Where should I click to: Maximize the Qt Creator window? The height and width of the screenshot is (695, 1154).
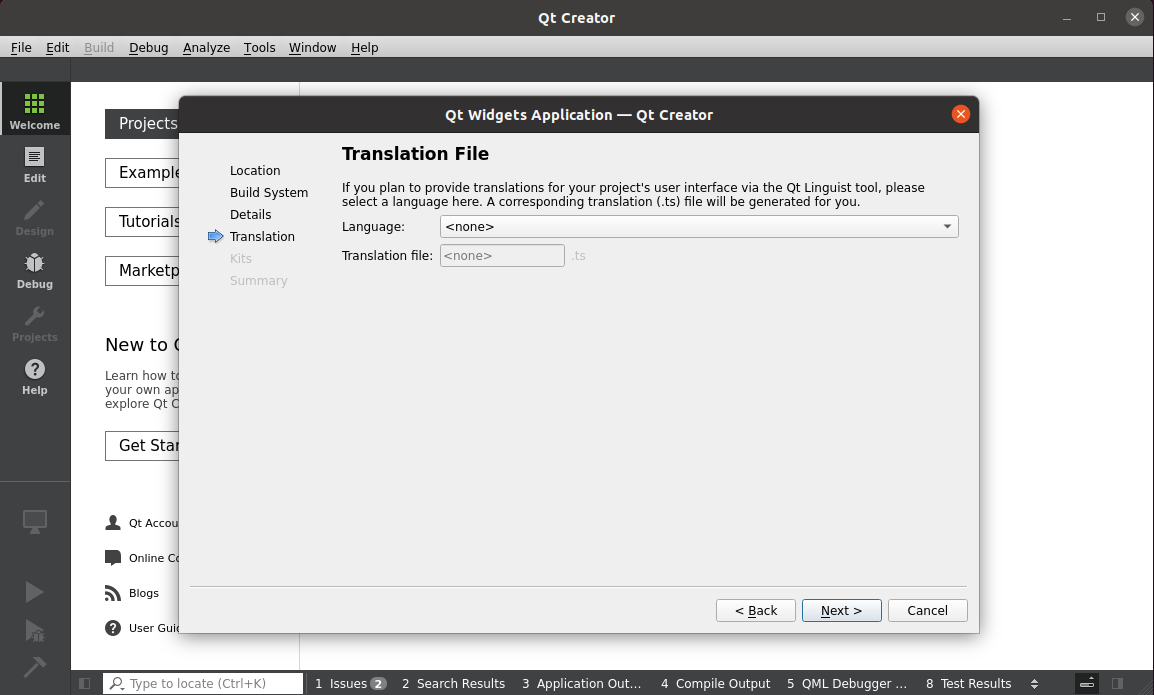tap(1101, 17)
